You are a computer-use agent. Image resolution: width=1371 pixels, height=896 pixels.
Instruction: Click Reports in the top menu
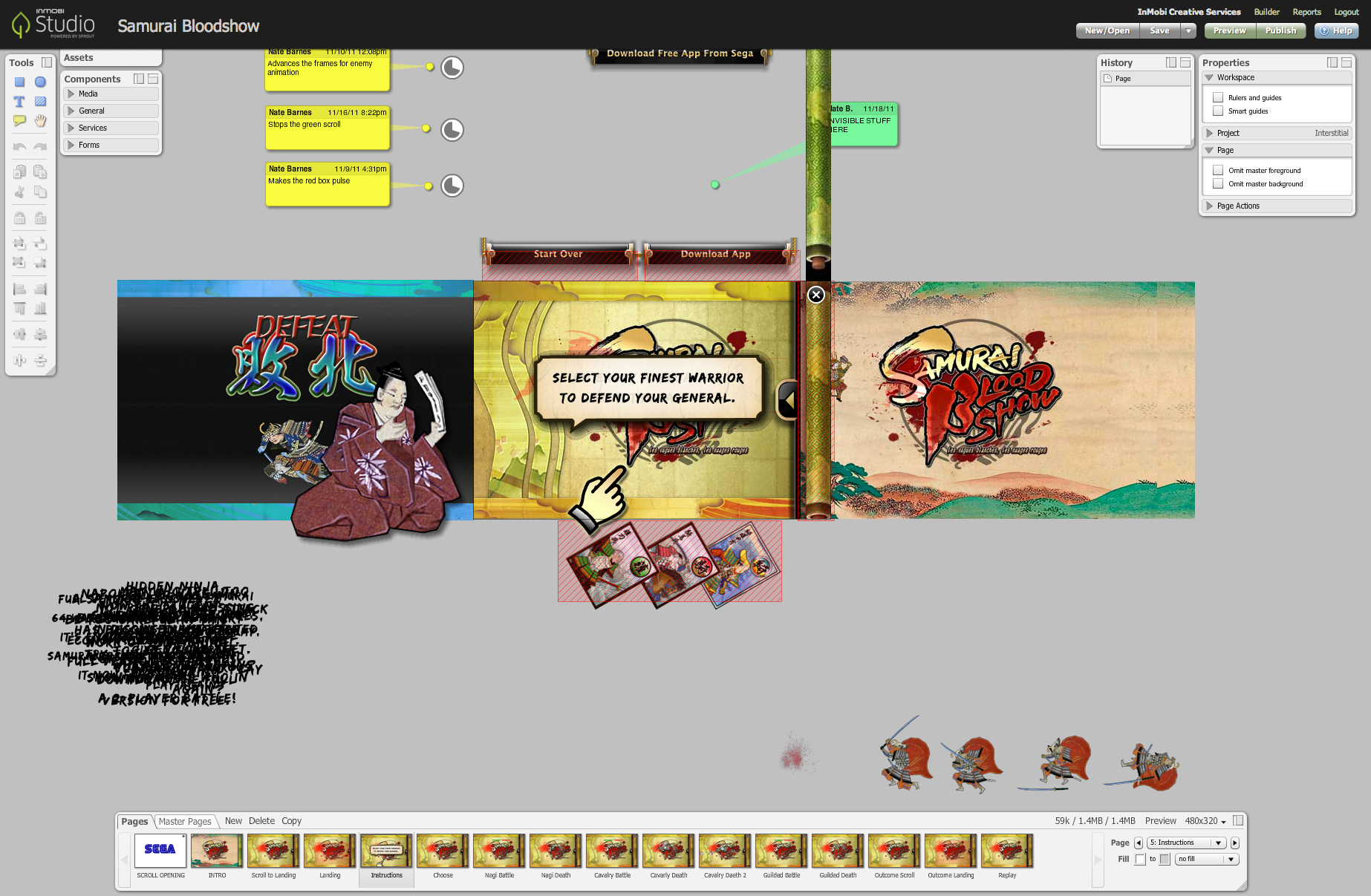point(1307,12)
